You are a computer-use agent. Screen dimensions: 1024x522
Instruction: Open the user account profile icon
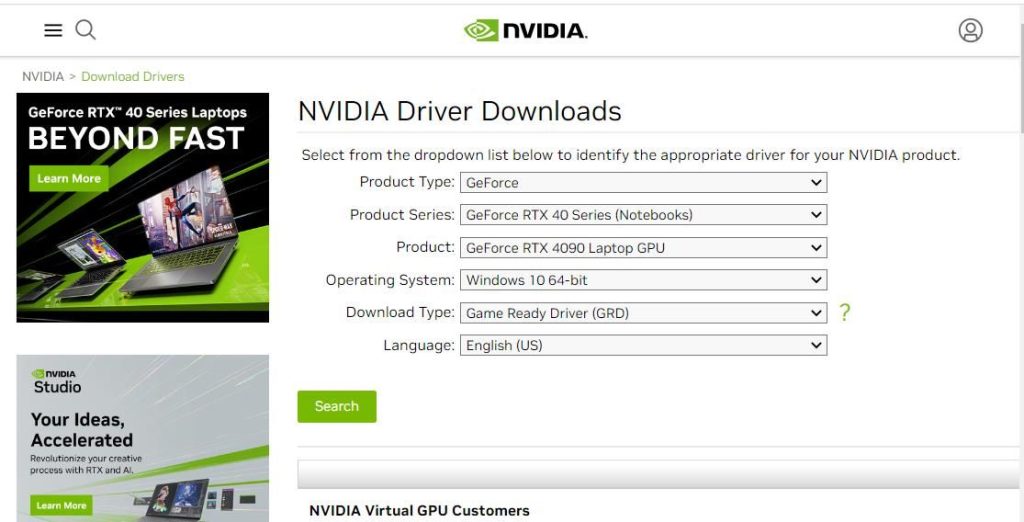(970, 31)
